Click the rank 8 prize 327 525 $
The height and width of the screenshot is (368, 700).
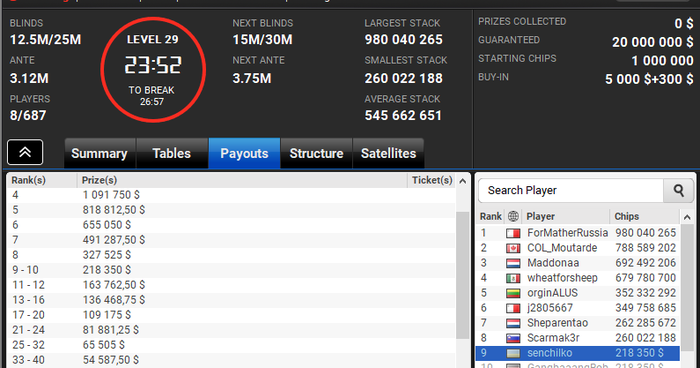(107, 255)
